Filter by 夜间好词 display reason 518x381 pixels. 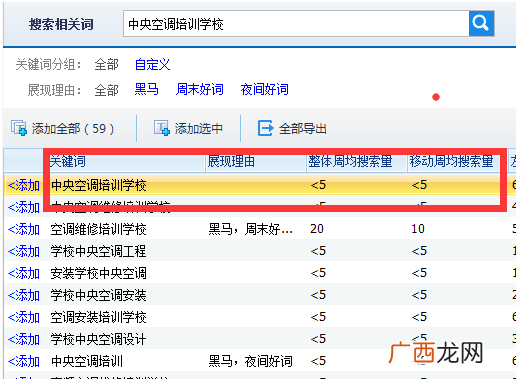(264, 89)
